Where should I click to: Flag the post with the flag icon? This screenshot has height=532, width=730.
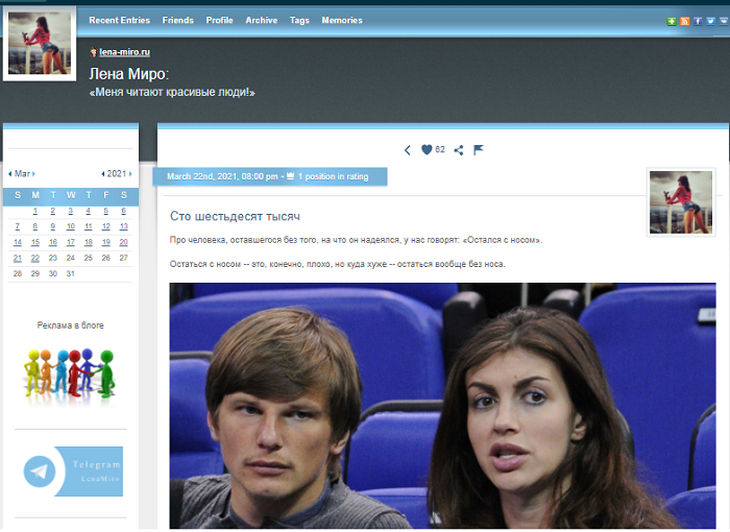478,150
